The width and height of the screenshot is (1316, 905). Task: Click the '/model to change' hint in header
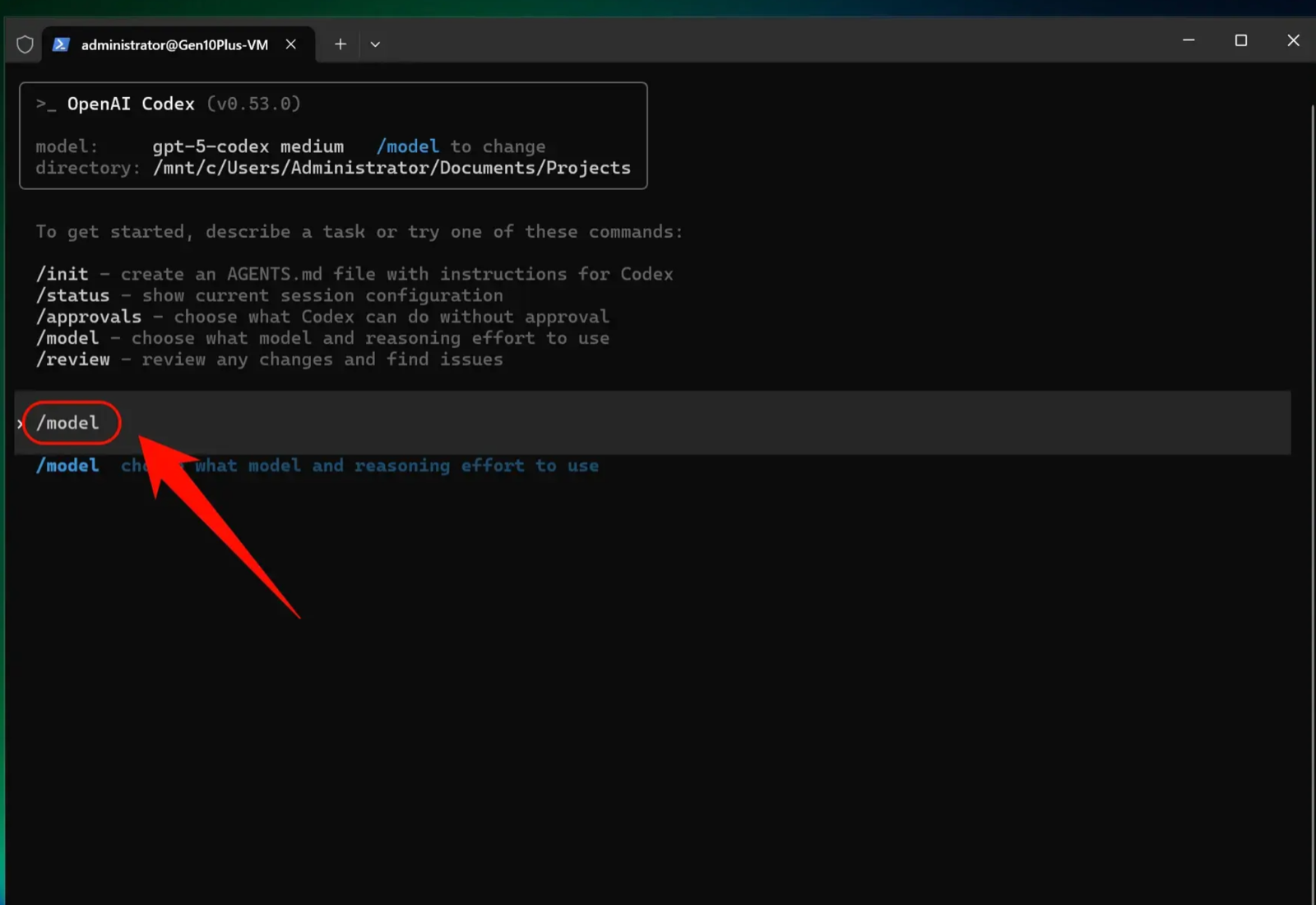[461, 146]
